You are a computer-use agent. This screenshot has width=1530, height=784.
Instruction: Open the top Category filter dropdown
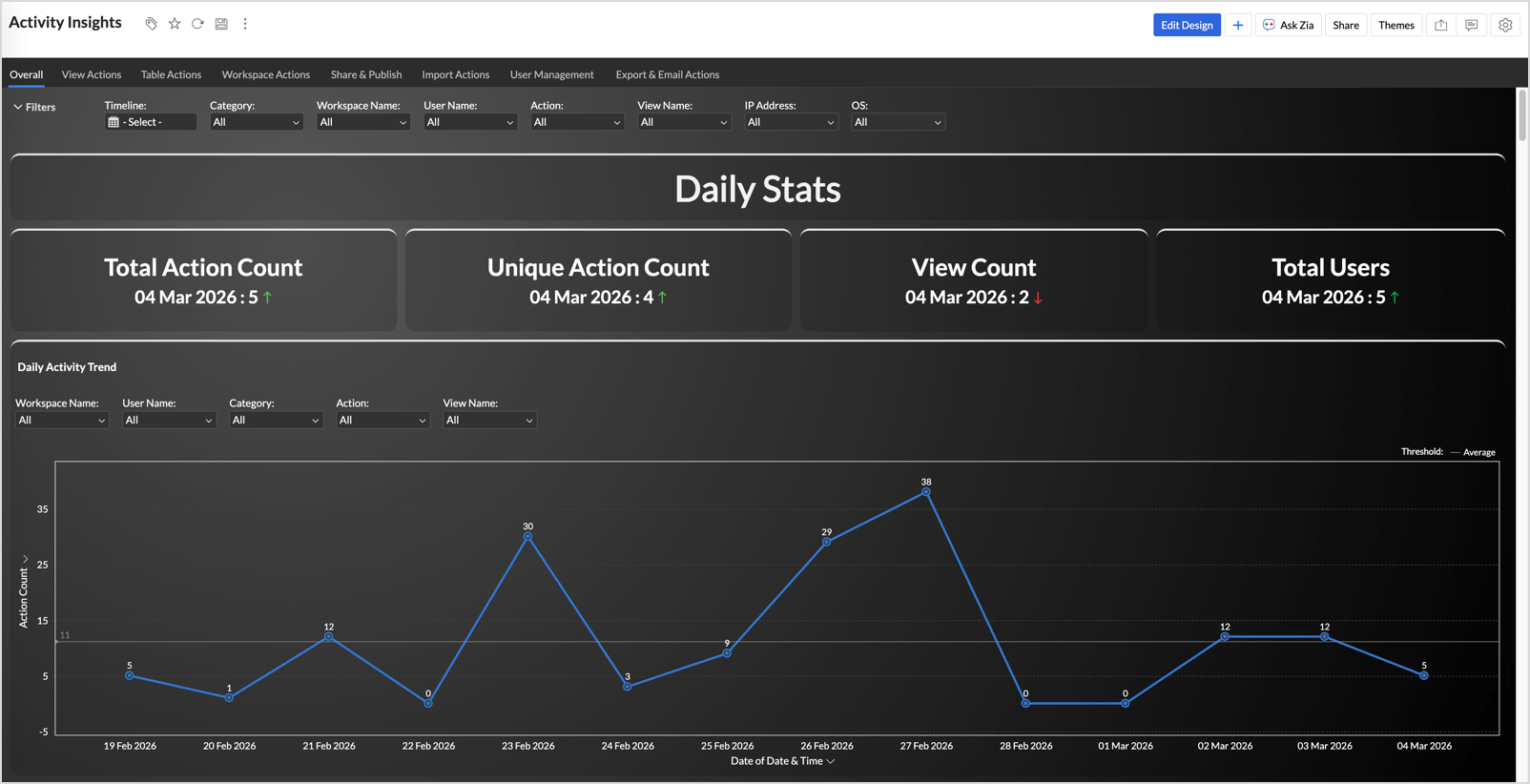pyautogui.click(x=256, y=122)
